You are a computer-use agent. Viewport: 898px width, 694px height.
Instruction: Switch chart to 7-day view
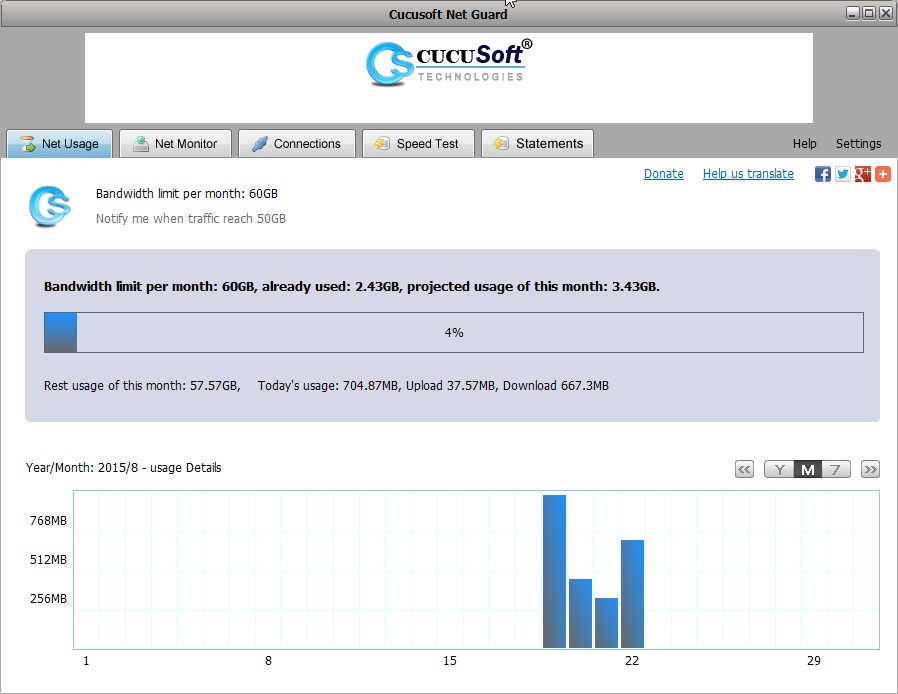833,468
